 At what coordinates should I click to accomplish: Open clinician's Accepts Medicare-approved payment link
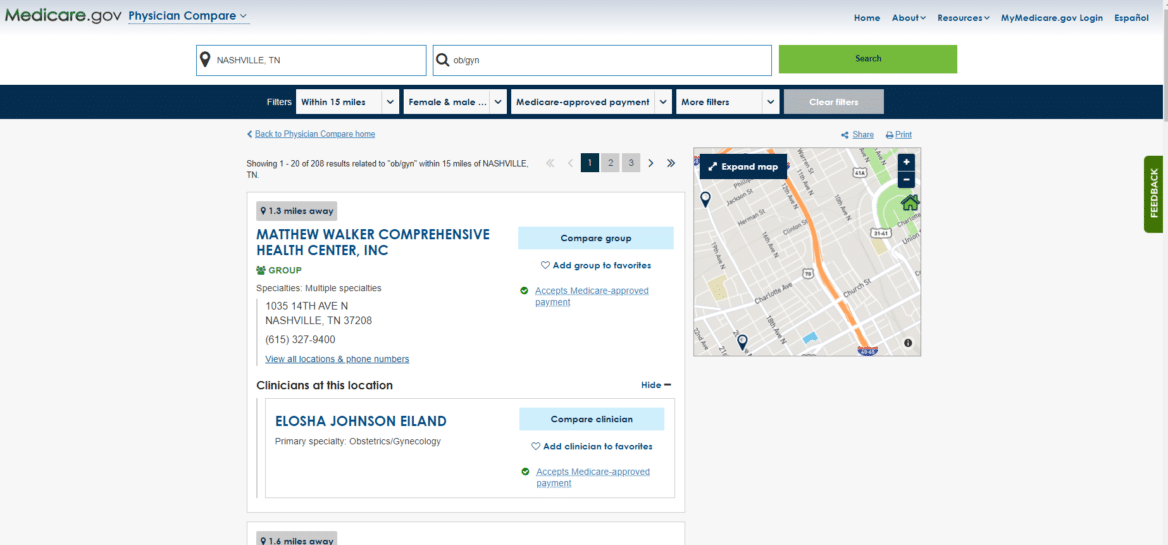593,477
